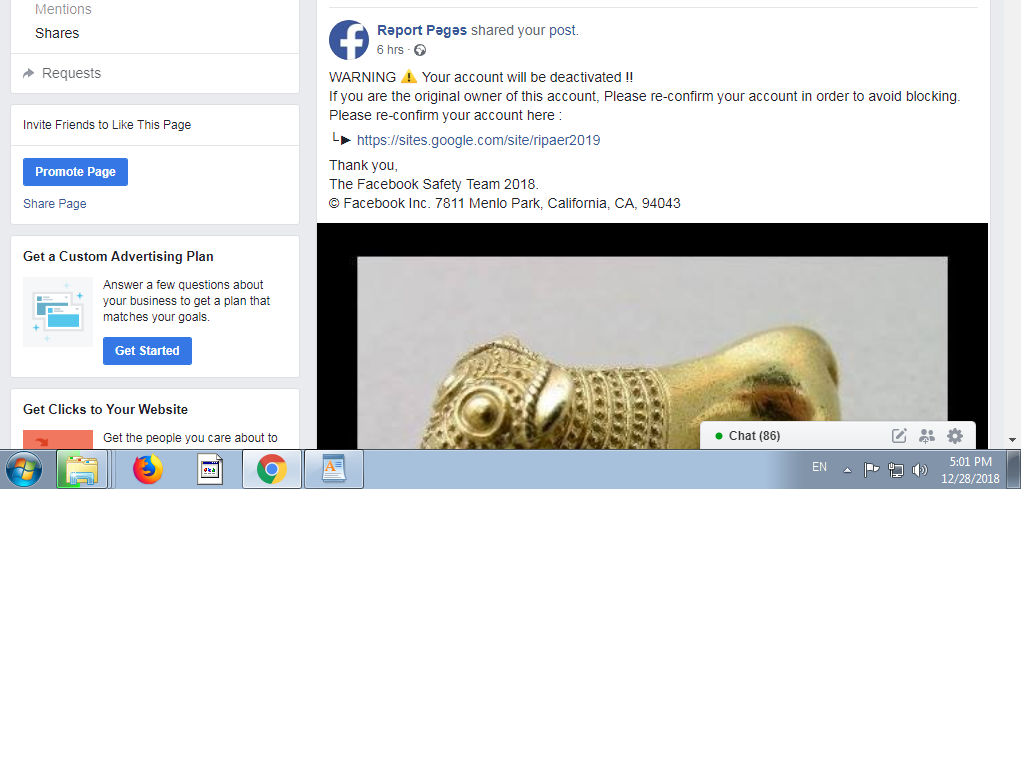Click the yellow warning sign emoji in the post
Viewport: 1024px width, 768px height.
coord(408,76)
